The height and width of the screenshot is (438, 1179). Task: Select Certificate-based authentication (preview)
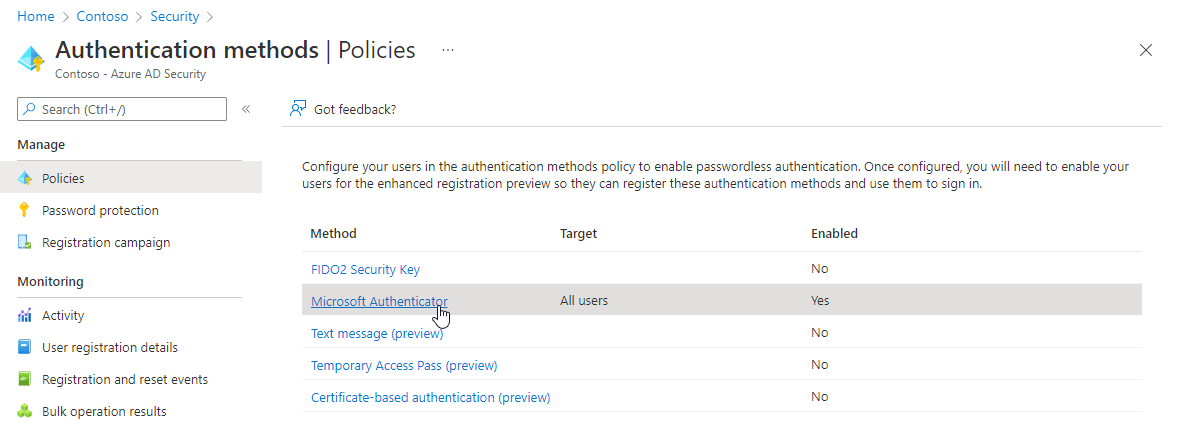click(x=431, y=397)
